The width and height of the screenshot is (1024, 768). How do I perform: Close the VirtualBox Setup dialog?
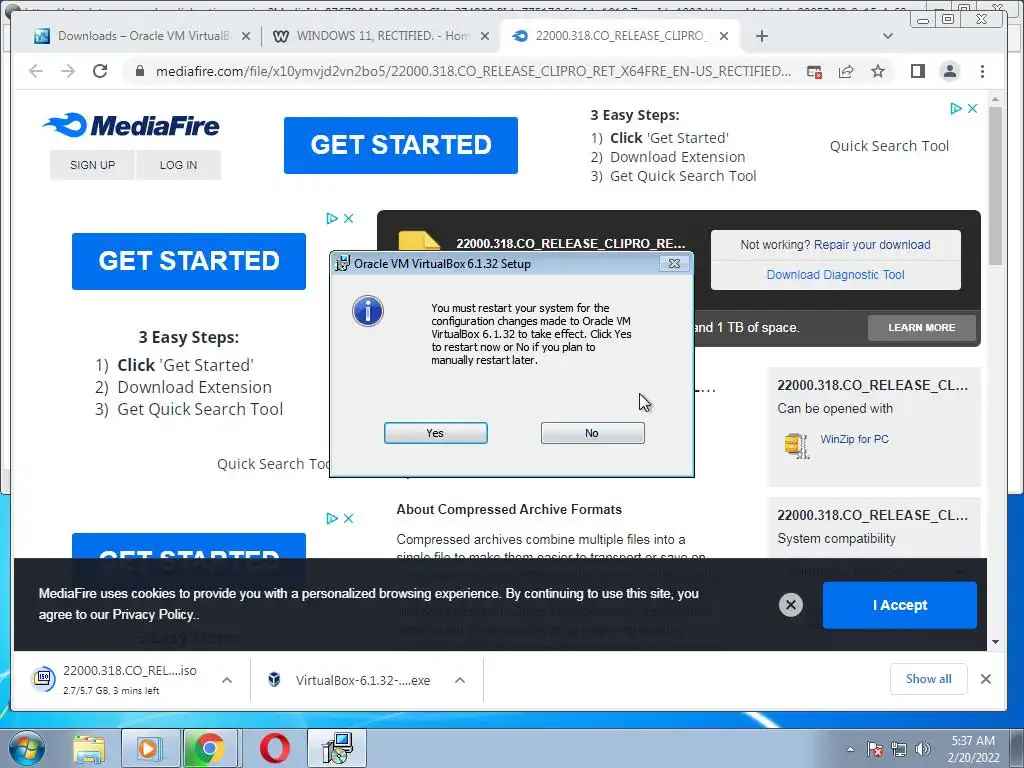[x=674, y=263]
